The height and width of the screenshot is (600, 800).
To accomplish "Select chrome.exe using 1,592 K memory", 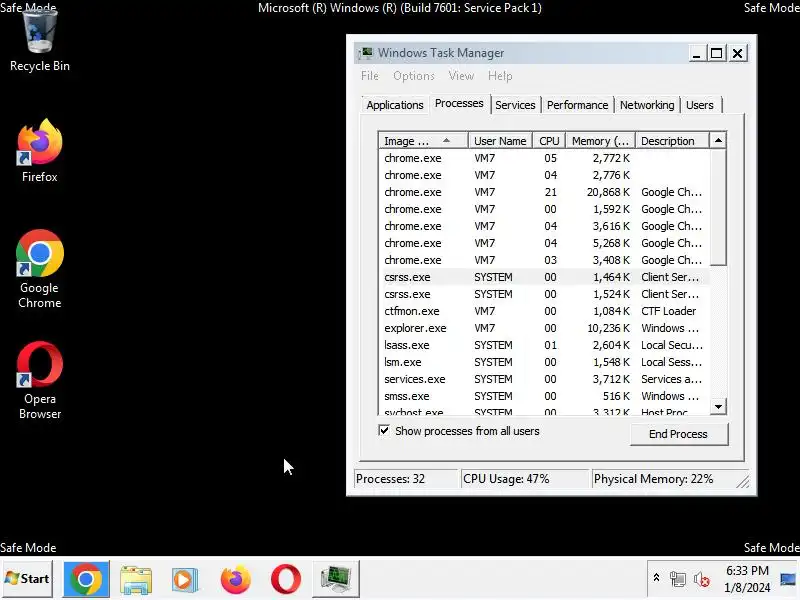I will point(544,209).
